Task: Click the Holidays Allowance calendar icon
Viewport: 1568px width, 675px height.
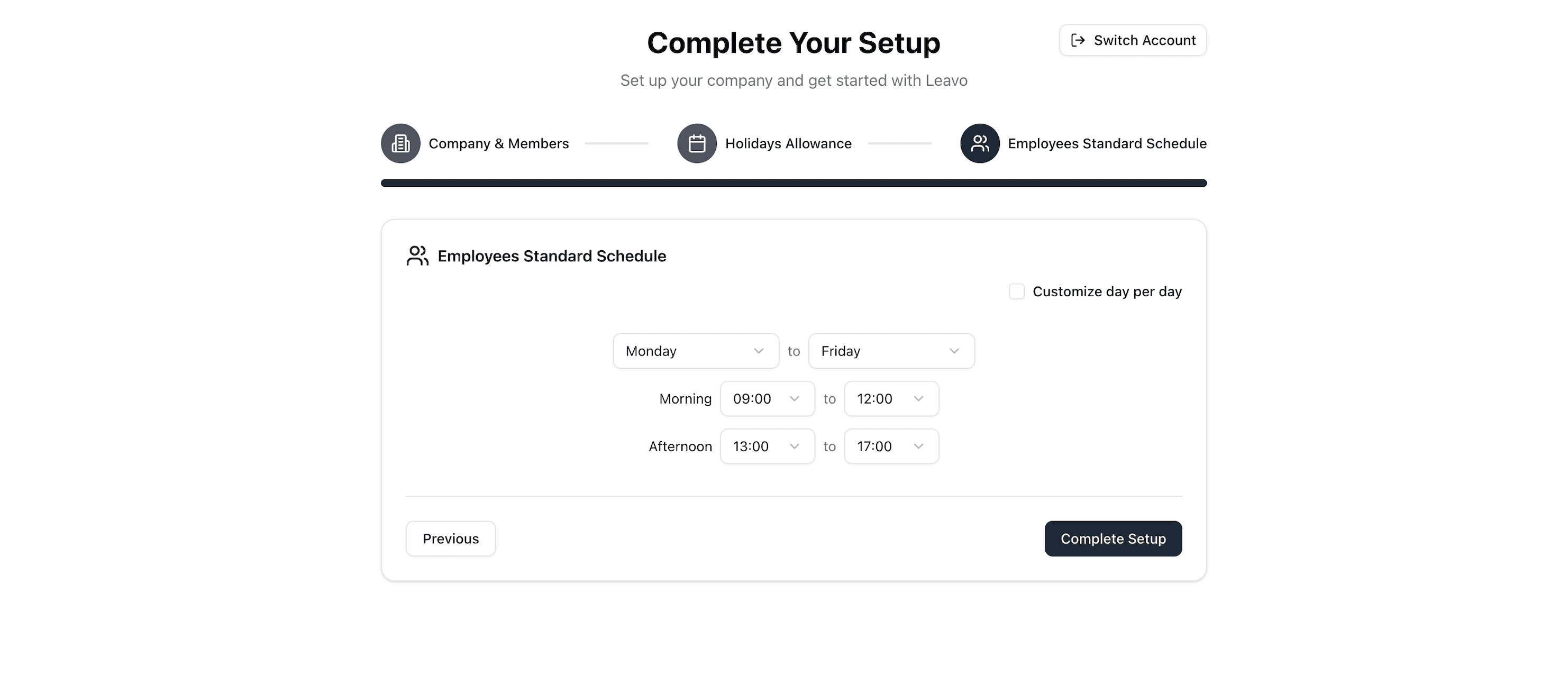Action: pyautogui.click(x=696, y=143)
